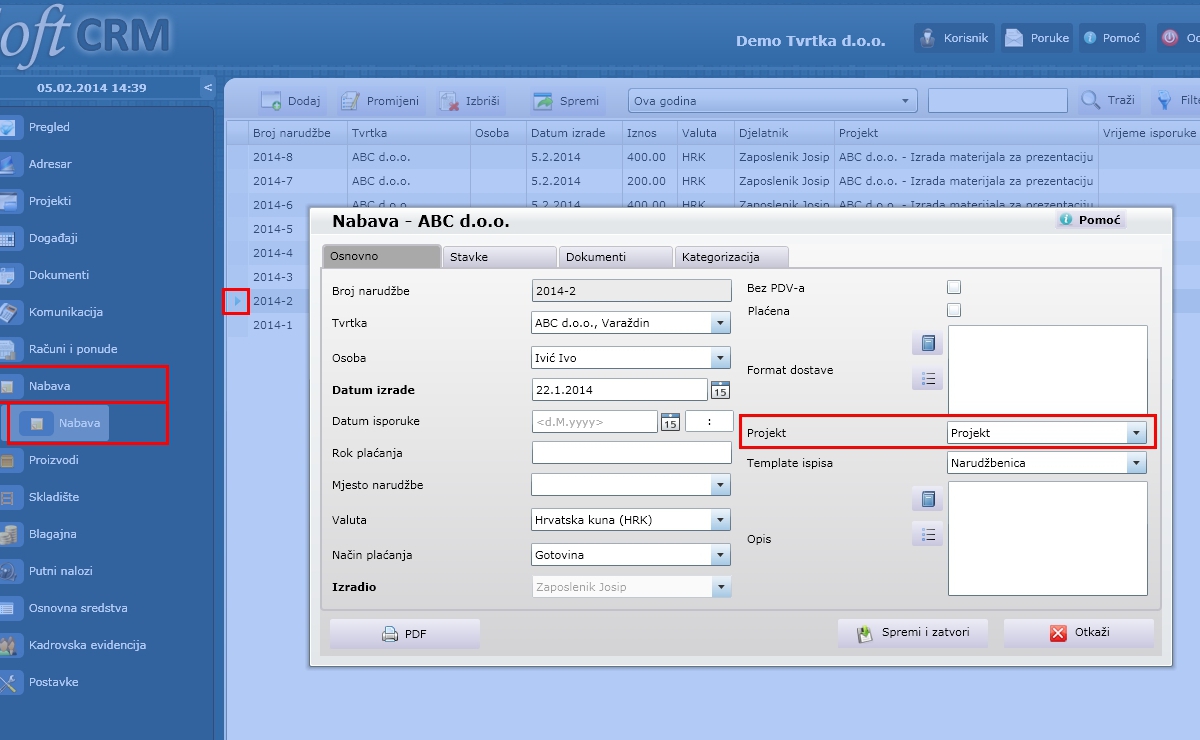
Task: Click the Promijeni toolbar button
Action: (x=379, y=101)
